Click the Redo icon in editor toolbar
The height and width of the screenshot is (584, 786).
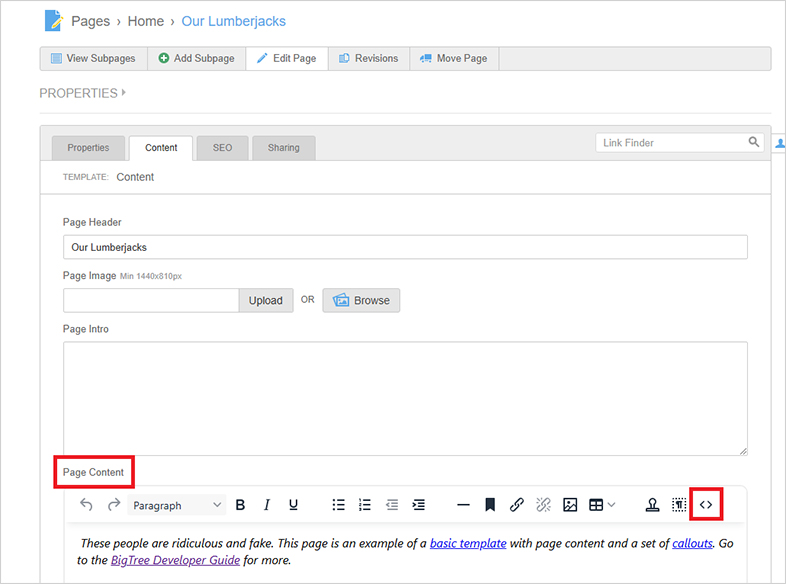pyautogui.click(x=114, y=505)
